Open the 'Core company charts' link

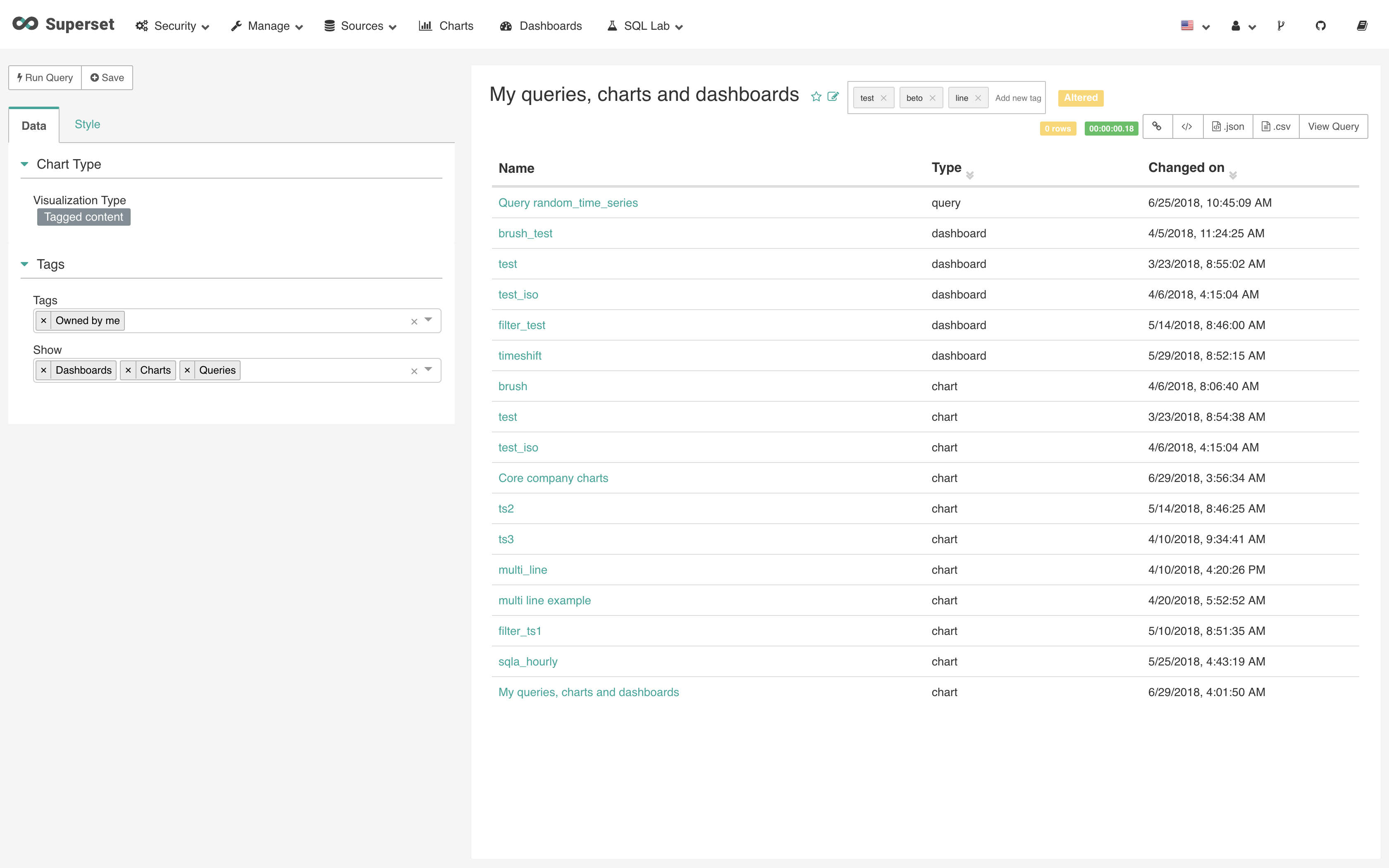[x=553, y=478]
